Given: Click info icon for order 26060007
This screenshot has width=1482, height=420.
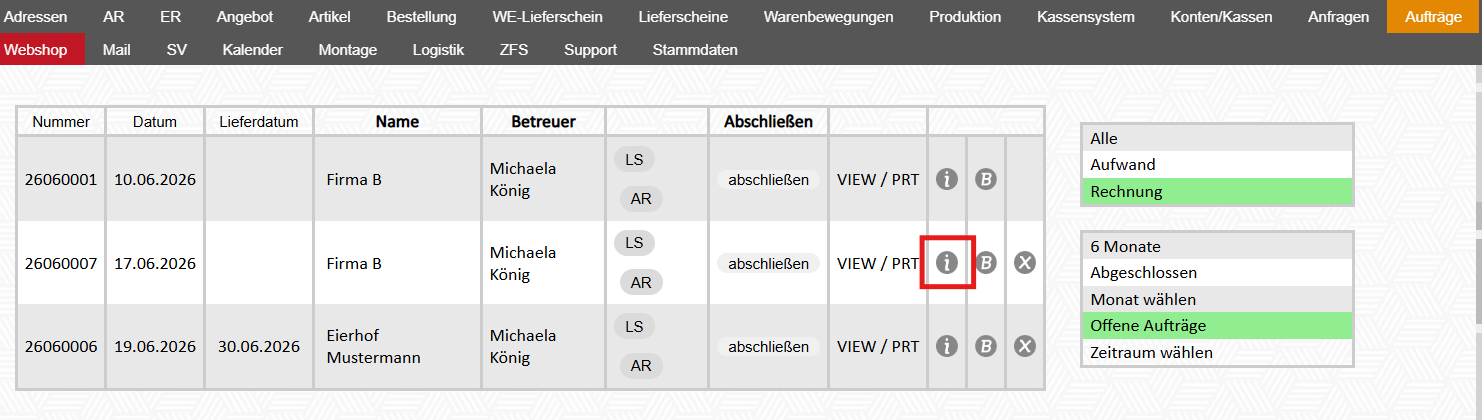Looking at the screenshot, I should point(947,263).
